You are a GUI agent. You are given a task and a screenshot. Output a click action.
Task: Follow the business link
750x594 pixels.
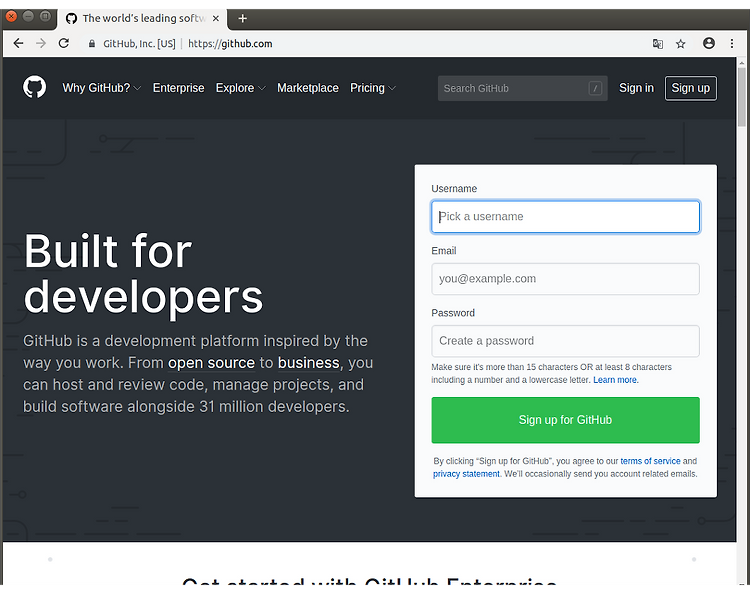click(x=309, y=363)
